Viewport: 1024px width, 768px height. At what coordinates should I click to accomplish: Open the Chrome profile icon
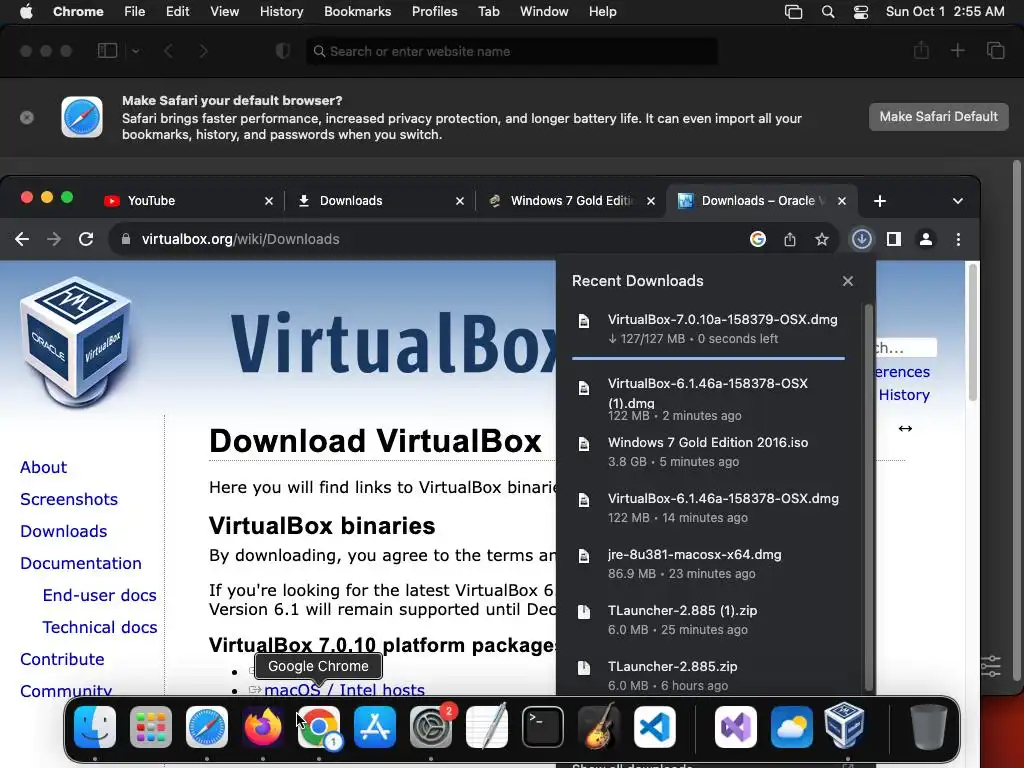coord(925,239)
